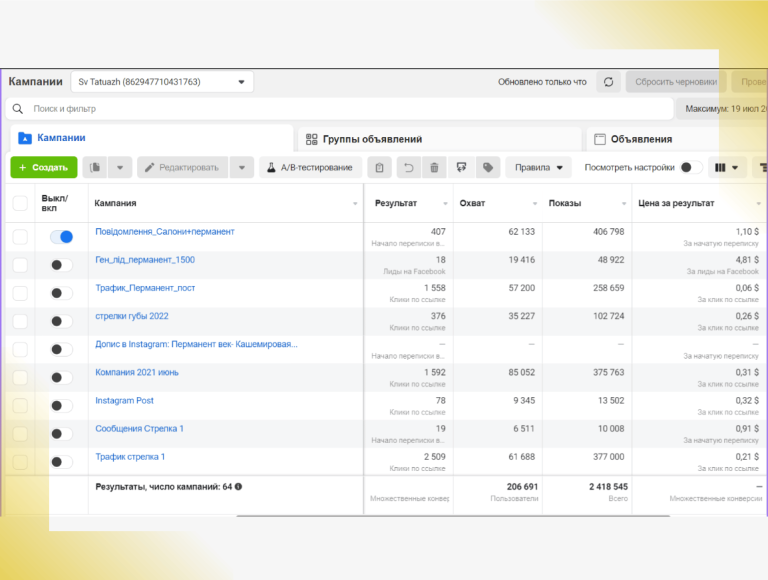This screenshot has height=580, width=768.
Task: Click the search magnifier icon
Action: coord(18,109)
